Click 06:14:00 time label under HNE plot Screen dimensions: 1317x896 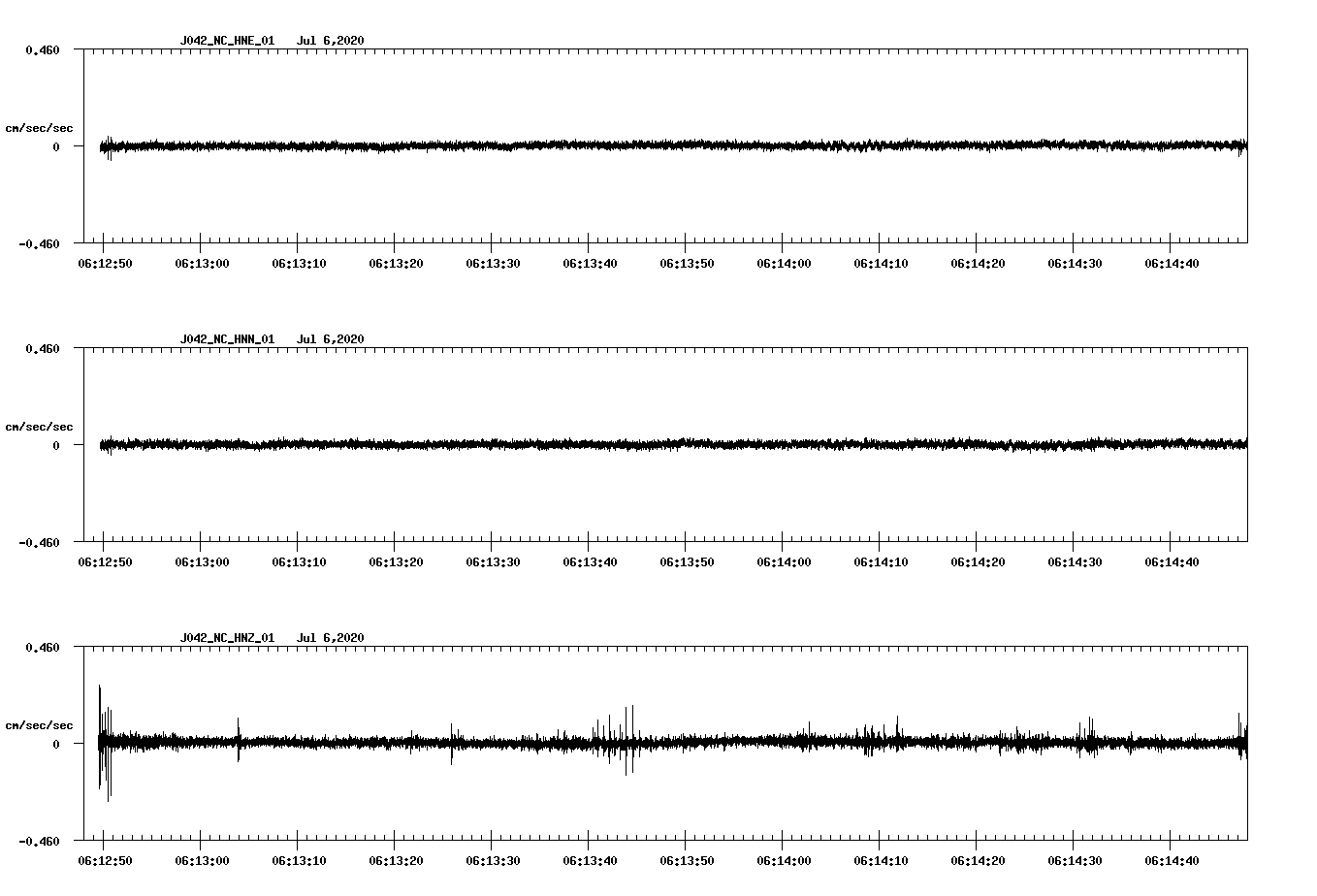(x=784, y=264)
